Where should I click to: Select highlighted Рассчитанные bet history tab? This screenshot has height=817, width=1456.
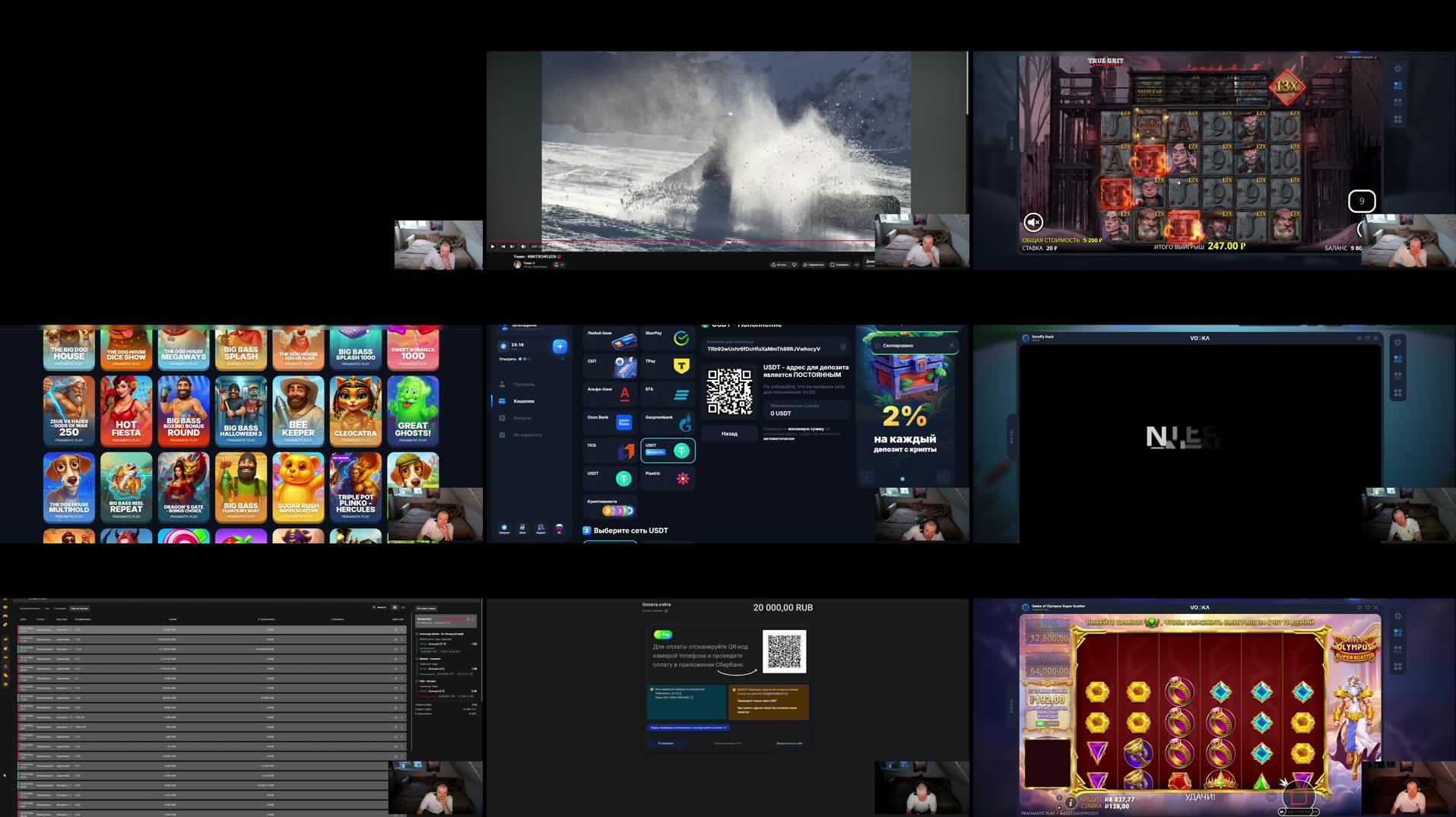point(79,608)
